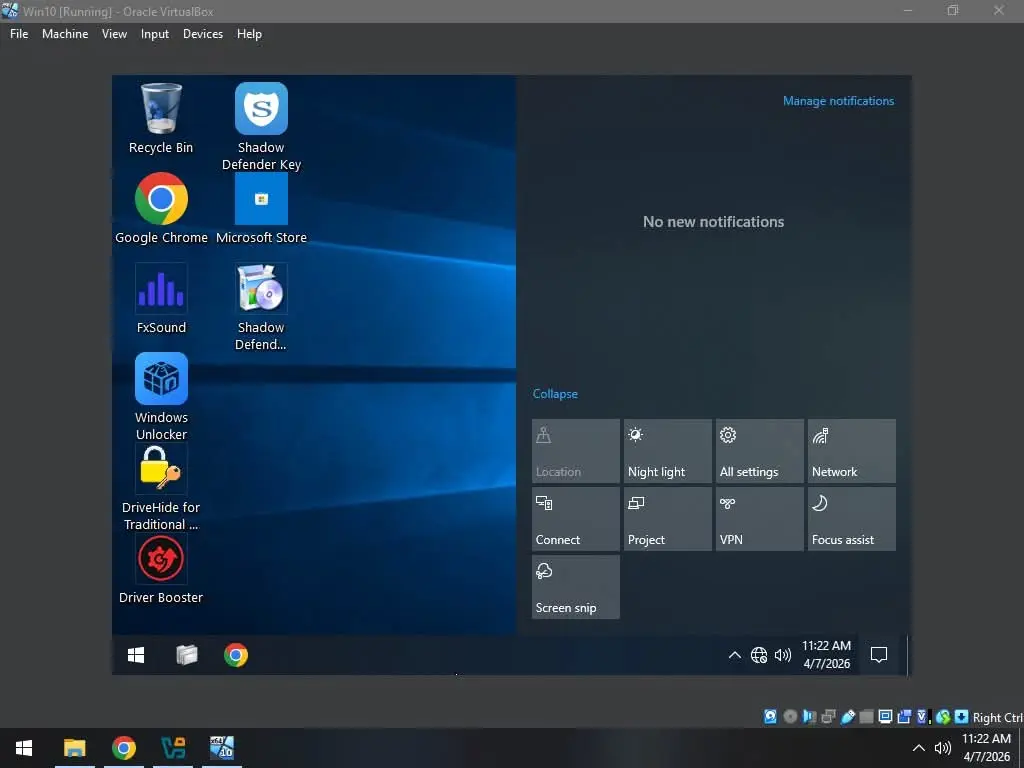Select the Microsoft Store desktop icon
This screenshot has width=1024, height=768.
[x=261, y=208]
